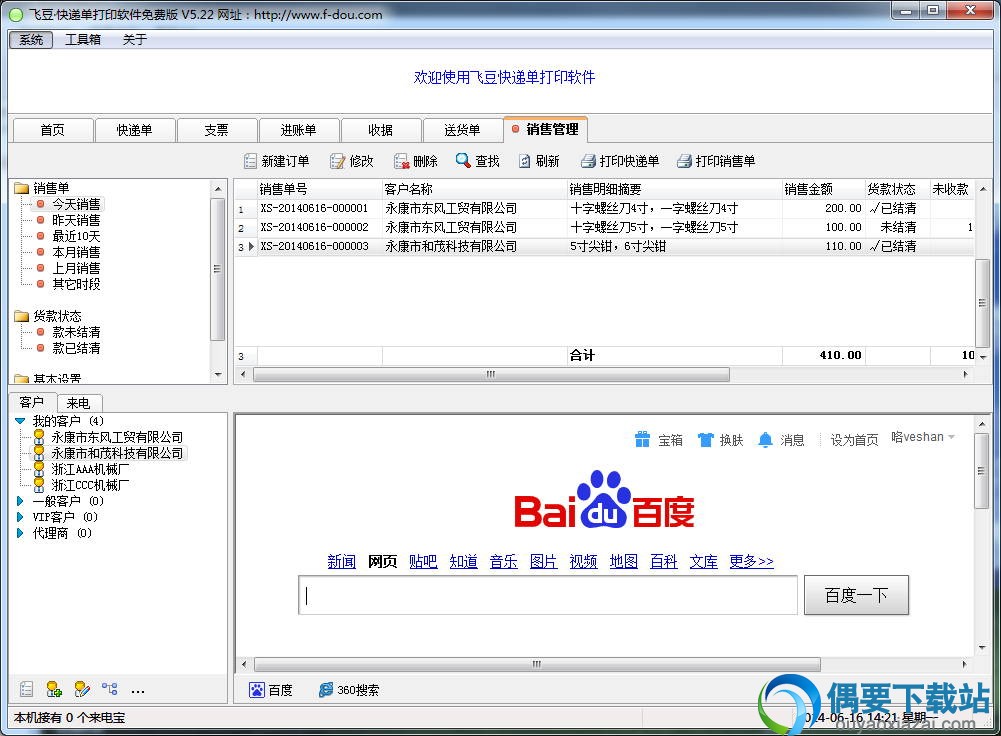Focus the Baidu search input box
Image resolution: width=1001 pixels, height=736 pixels.
point(548,595)
